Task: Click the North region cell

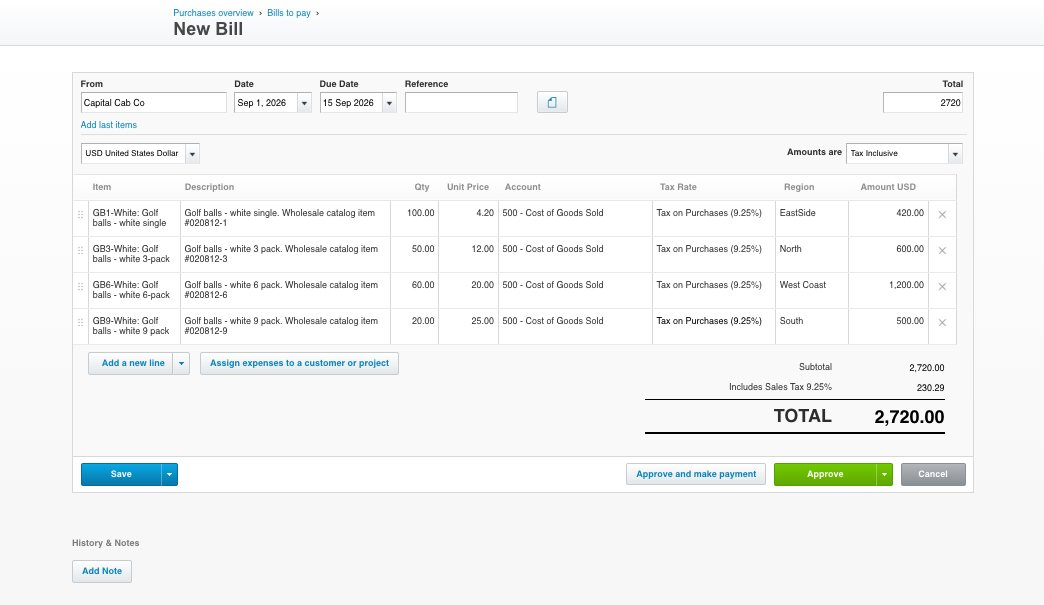Action: (x=812, y=254)
